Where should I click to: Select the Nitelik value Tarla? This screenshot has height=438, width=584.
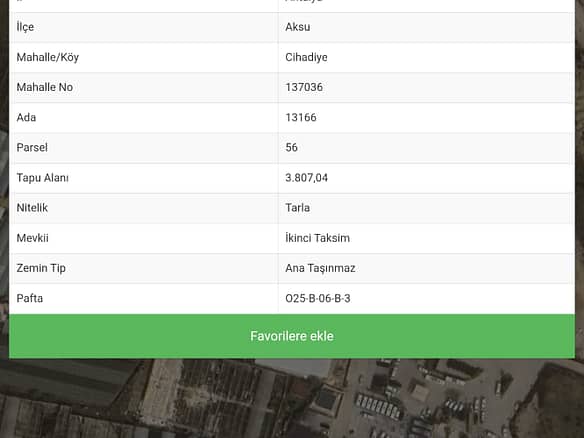[x=298, y=207]
